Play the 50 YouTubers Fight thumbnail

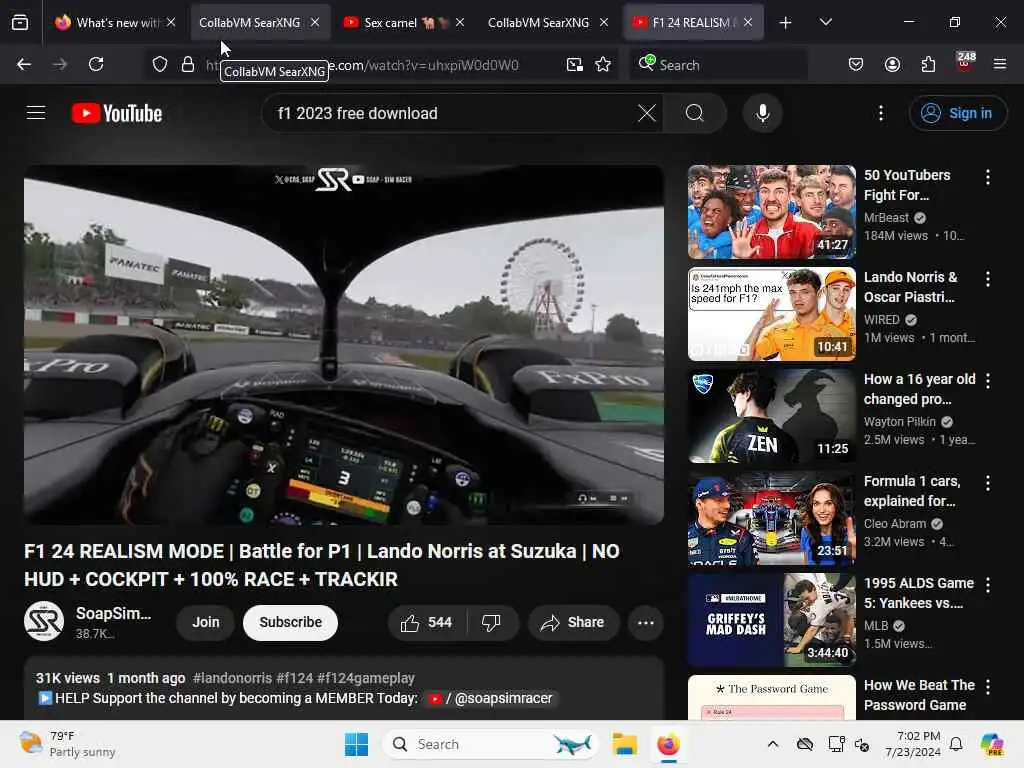771,212
